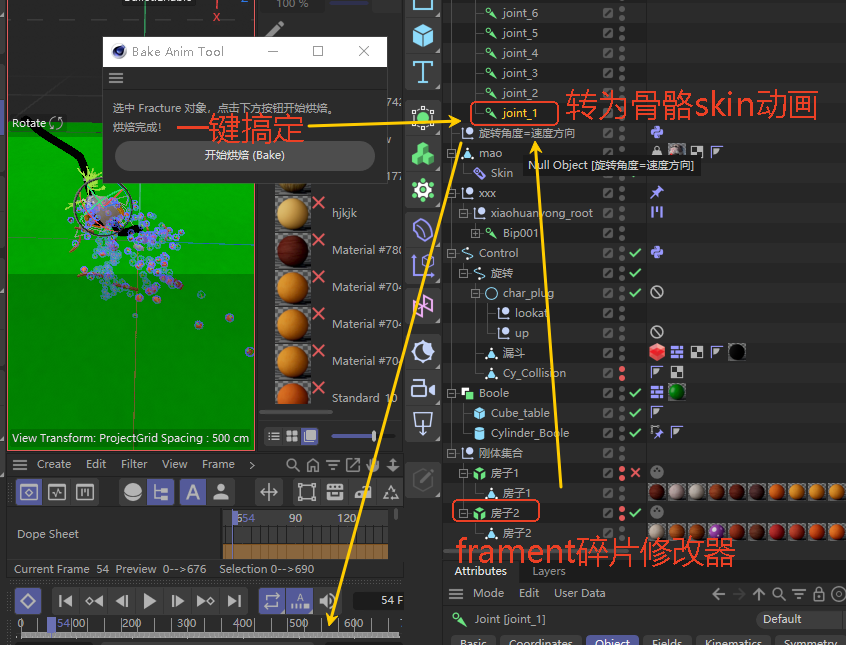Click the Python tag on Control object
Viewport: 846px width, 645px height.
(x=656, y=253)
